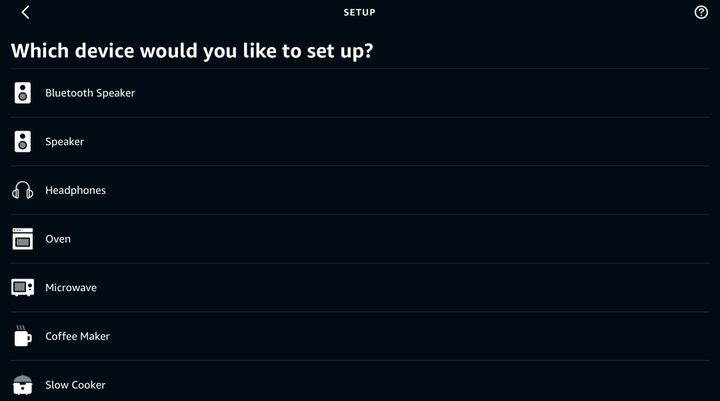Click the Speaker device icon
Viewport: 720px width, 401px height.
click(22, 141)
